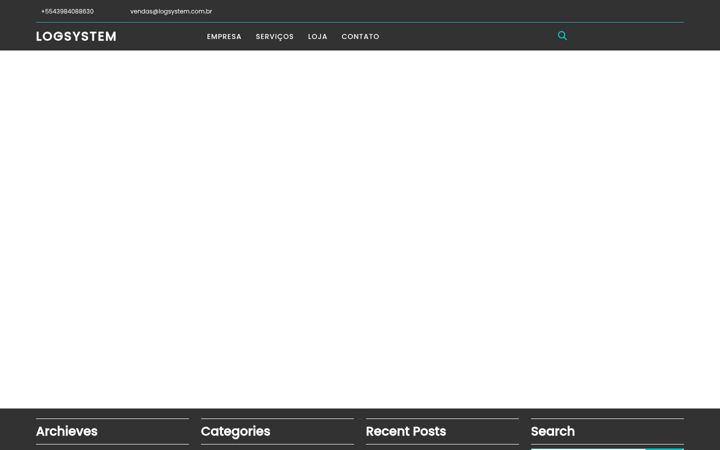Open the EMPRESA menu item
This screenshot has height=450, width=720.
(x=224, y=36)
